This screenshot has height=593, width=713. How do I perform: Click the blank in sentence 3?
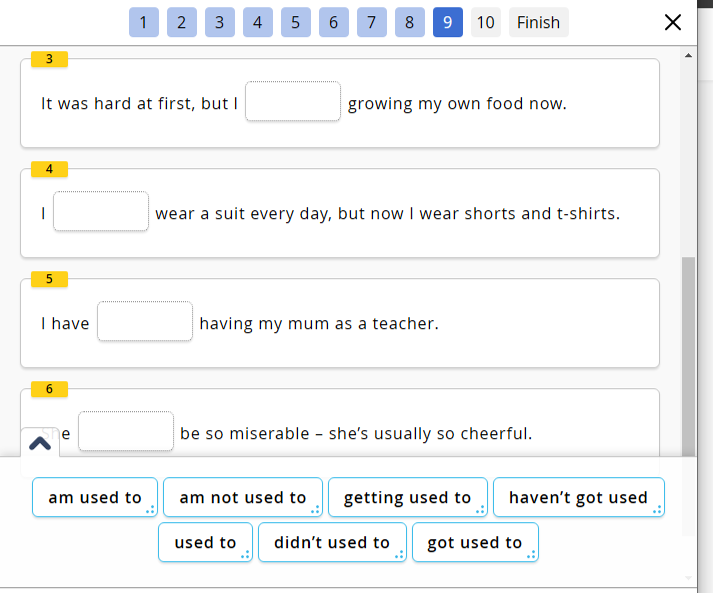coord(293,102)
